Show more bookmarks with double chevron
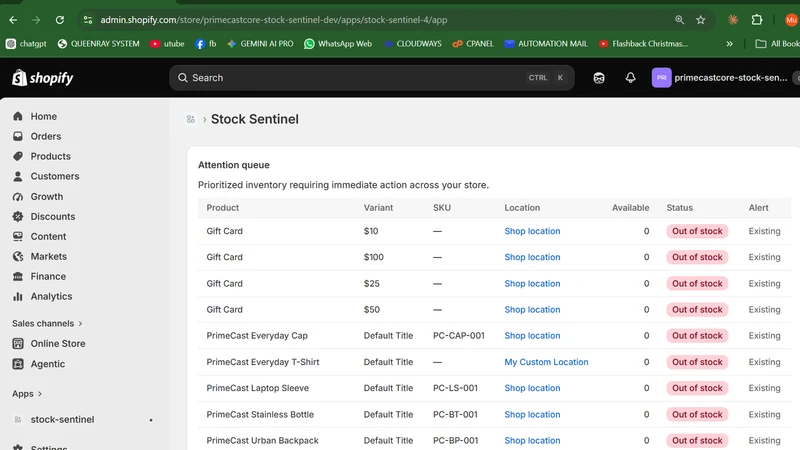This screenshot has width=800, height=450. click(730, 44)
